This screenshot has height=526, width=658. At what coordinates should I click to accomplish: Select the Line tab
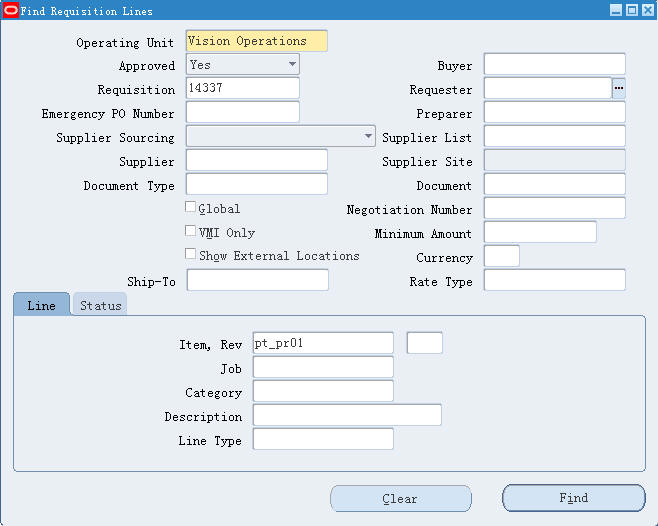[42, 305]
